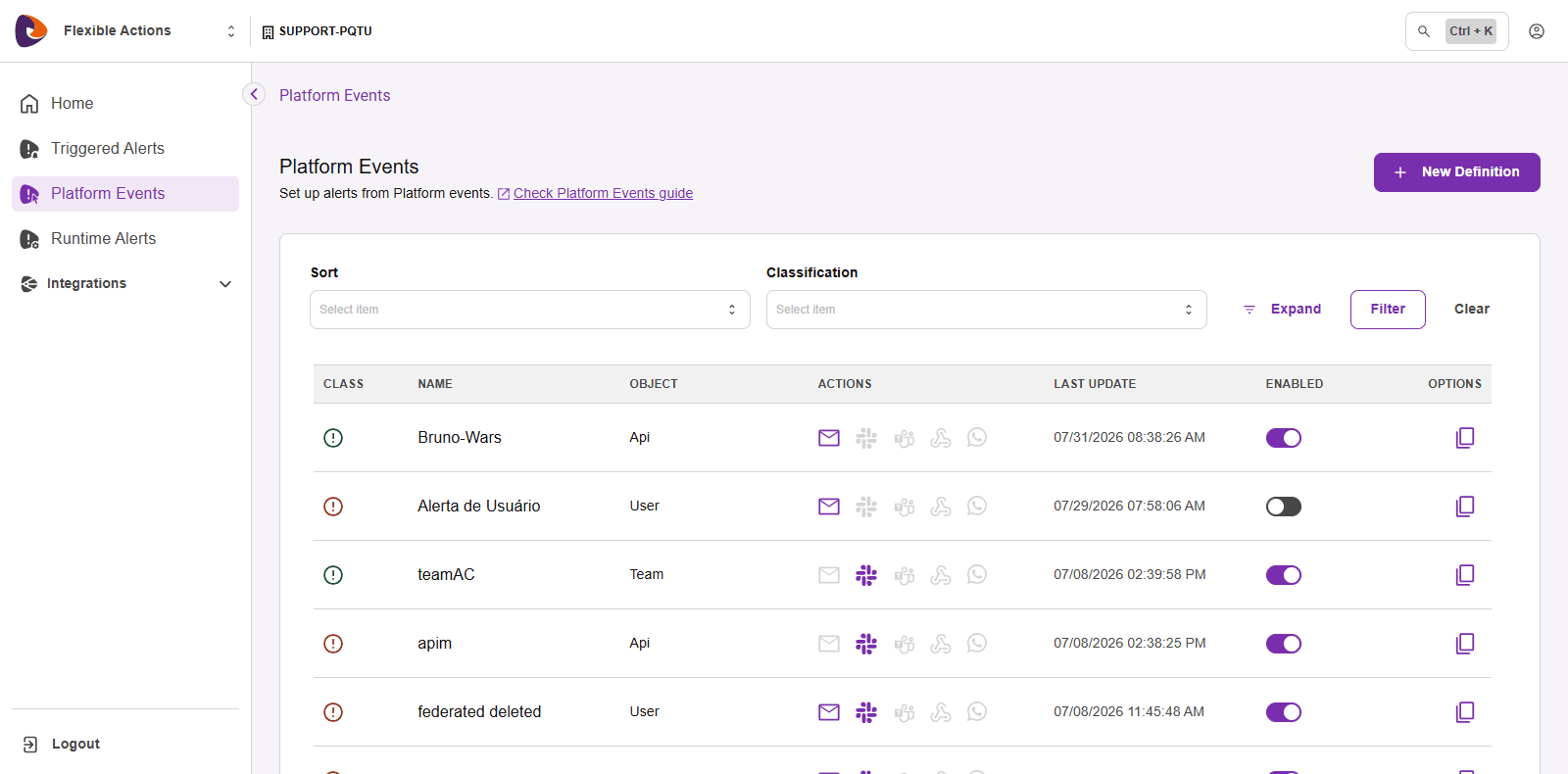This screenshot has height=774, width=1568.
Task: Click the Teams icon in apim row
Action: (x=904, y=644)
